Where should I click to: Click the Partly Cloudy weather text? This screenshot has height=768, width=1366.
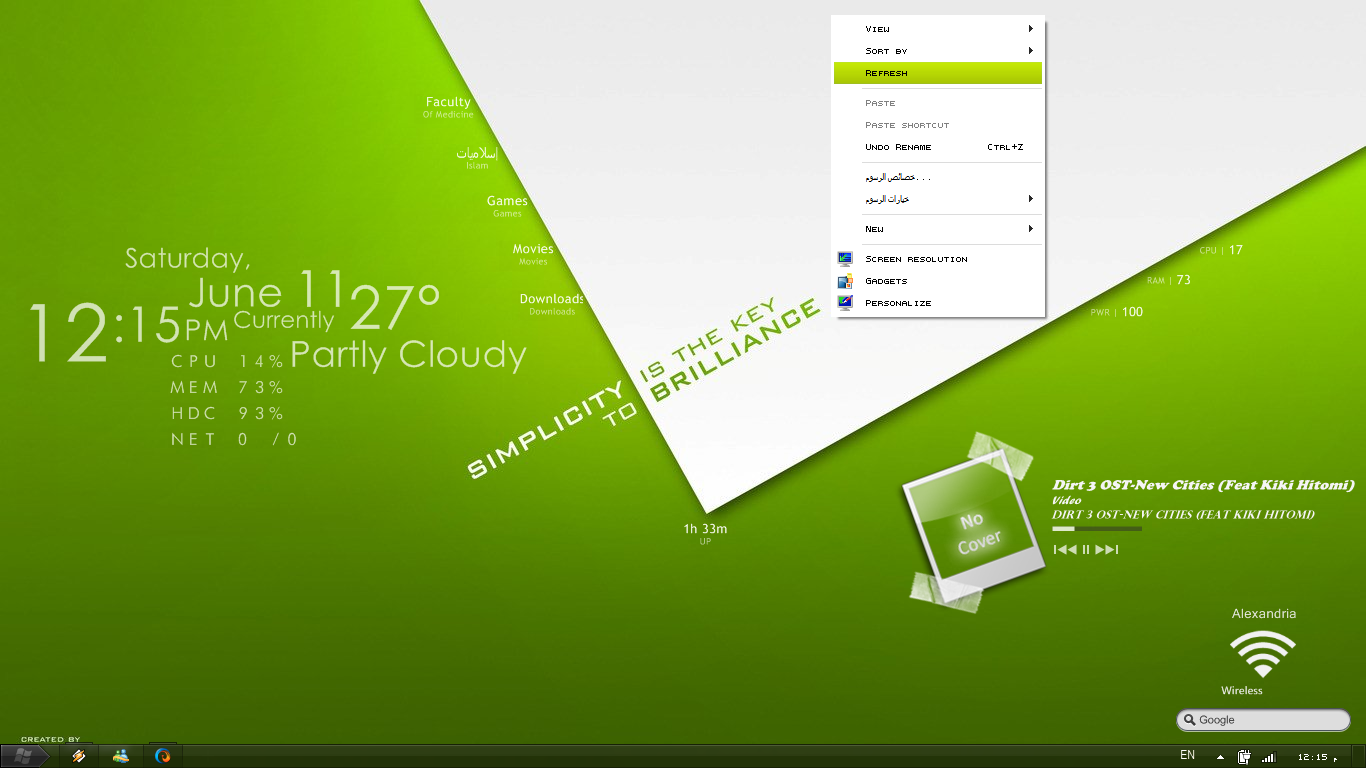point(408,356)
